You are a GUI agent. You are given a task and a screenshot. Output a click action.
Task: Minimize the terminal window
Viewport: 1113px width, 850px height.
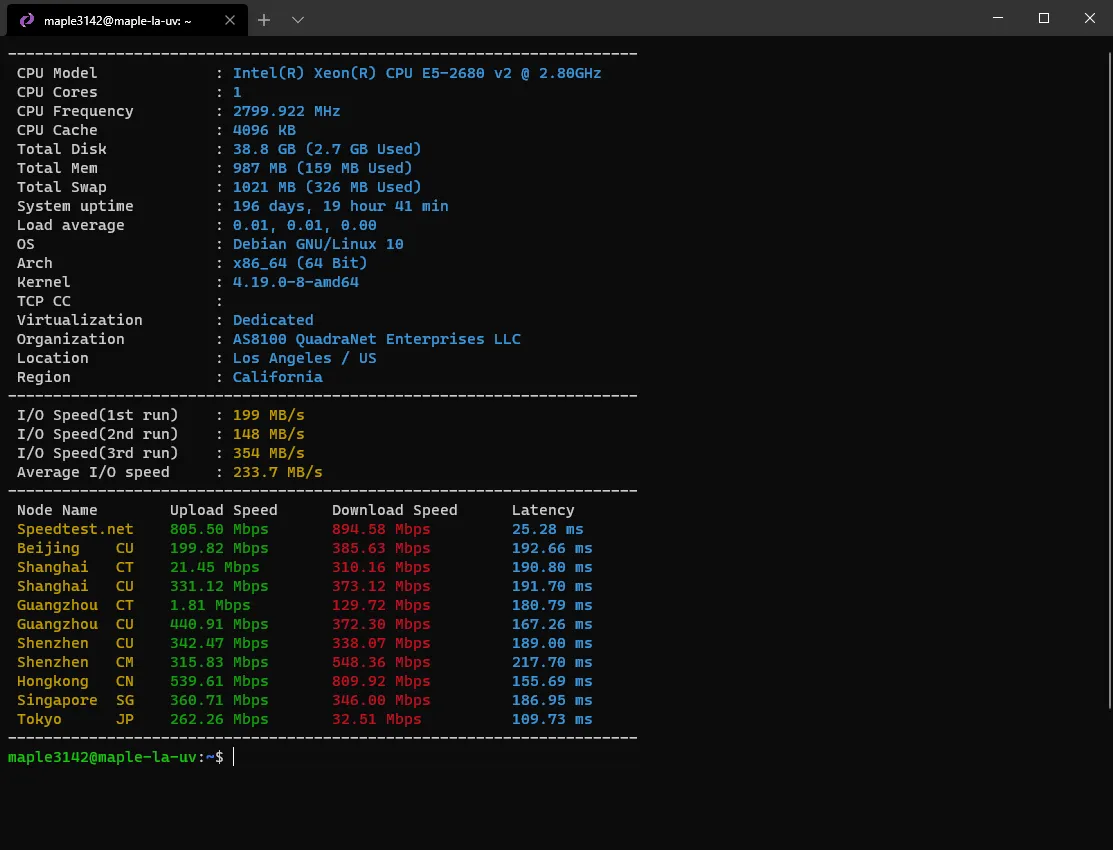click(999, 18)
